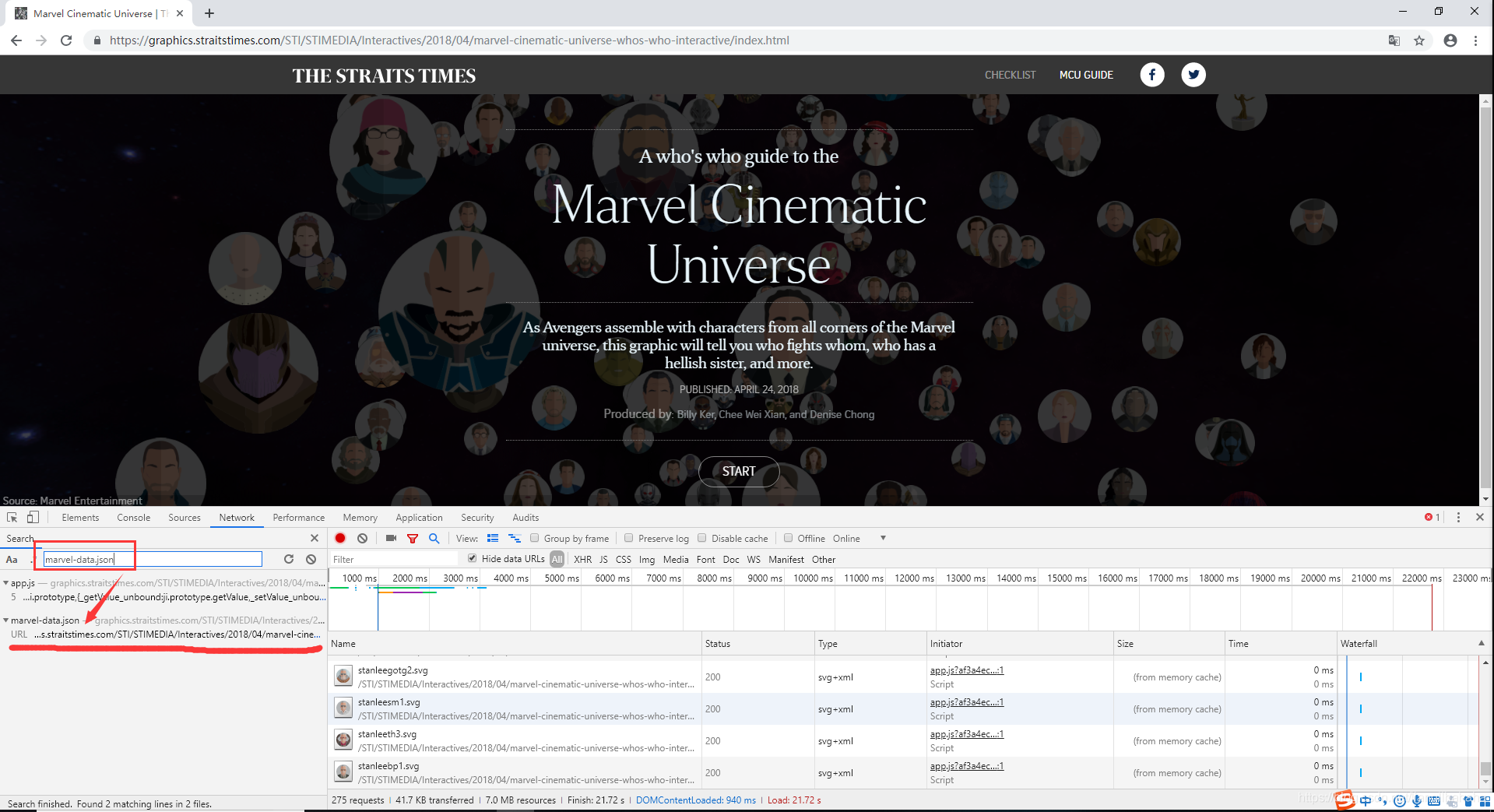Click the Waterfall column sort arrow
The height and width of the screenshot is (812, 1494).
pos(1481,643)
